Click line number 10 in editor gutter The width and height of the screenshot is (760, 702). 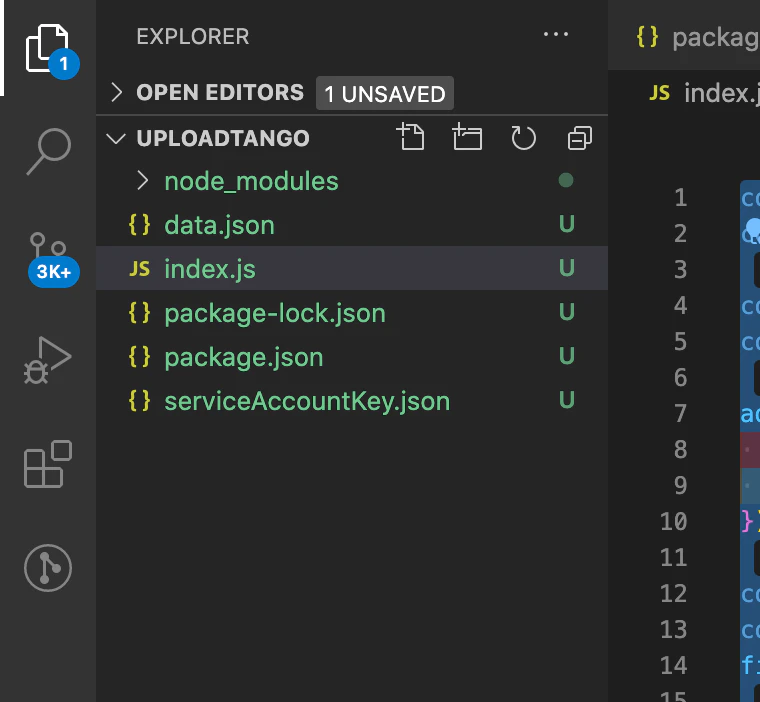click(x=674, y=522)
